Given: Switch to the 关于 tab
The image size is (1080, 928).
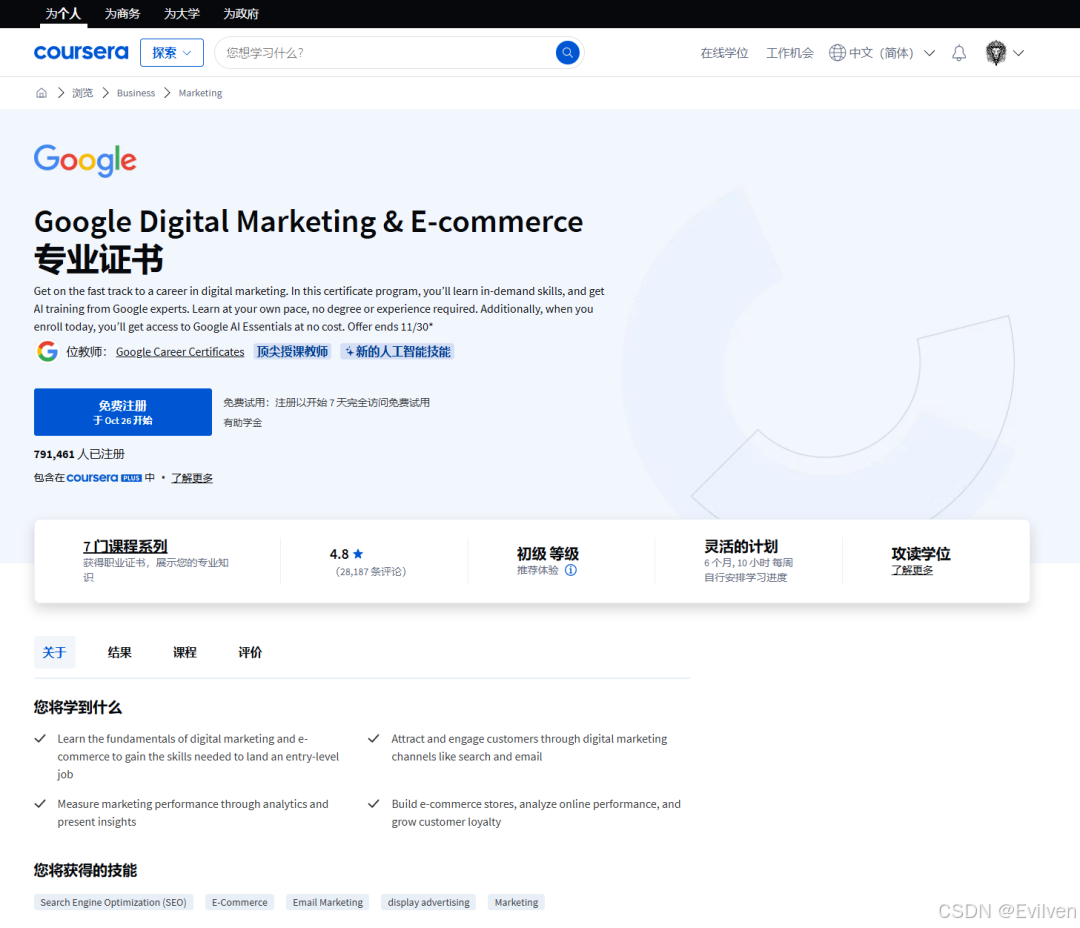Looking at the screenshot, I should tap(54, 652).
